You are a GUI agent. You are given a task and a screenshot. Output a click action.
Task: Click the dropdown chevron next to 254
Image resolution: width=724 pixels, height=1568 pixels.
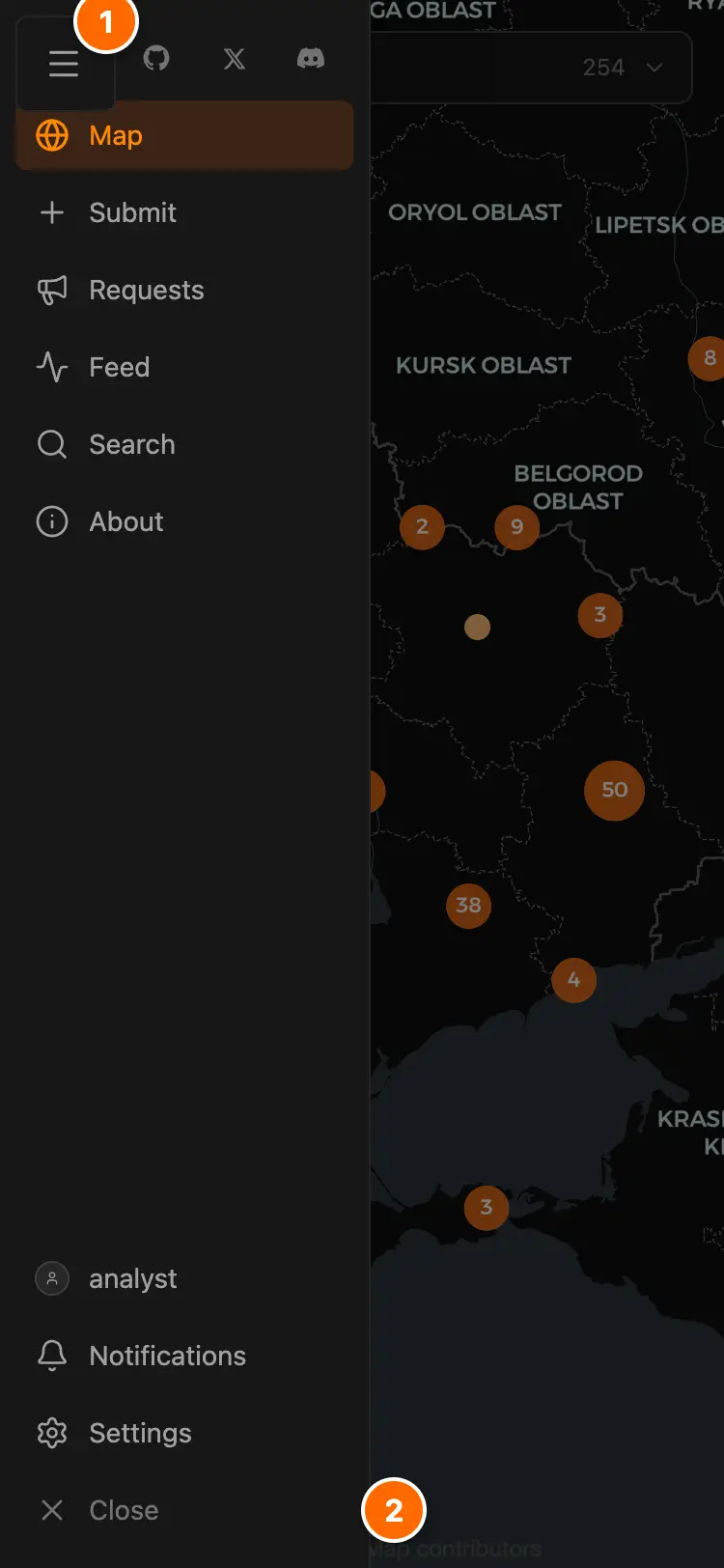[654, 68]
